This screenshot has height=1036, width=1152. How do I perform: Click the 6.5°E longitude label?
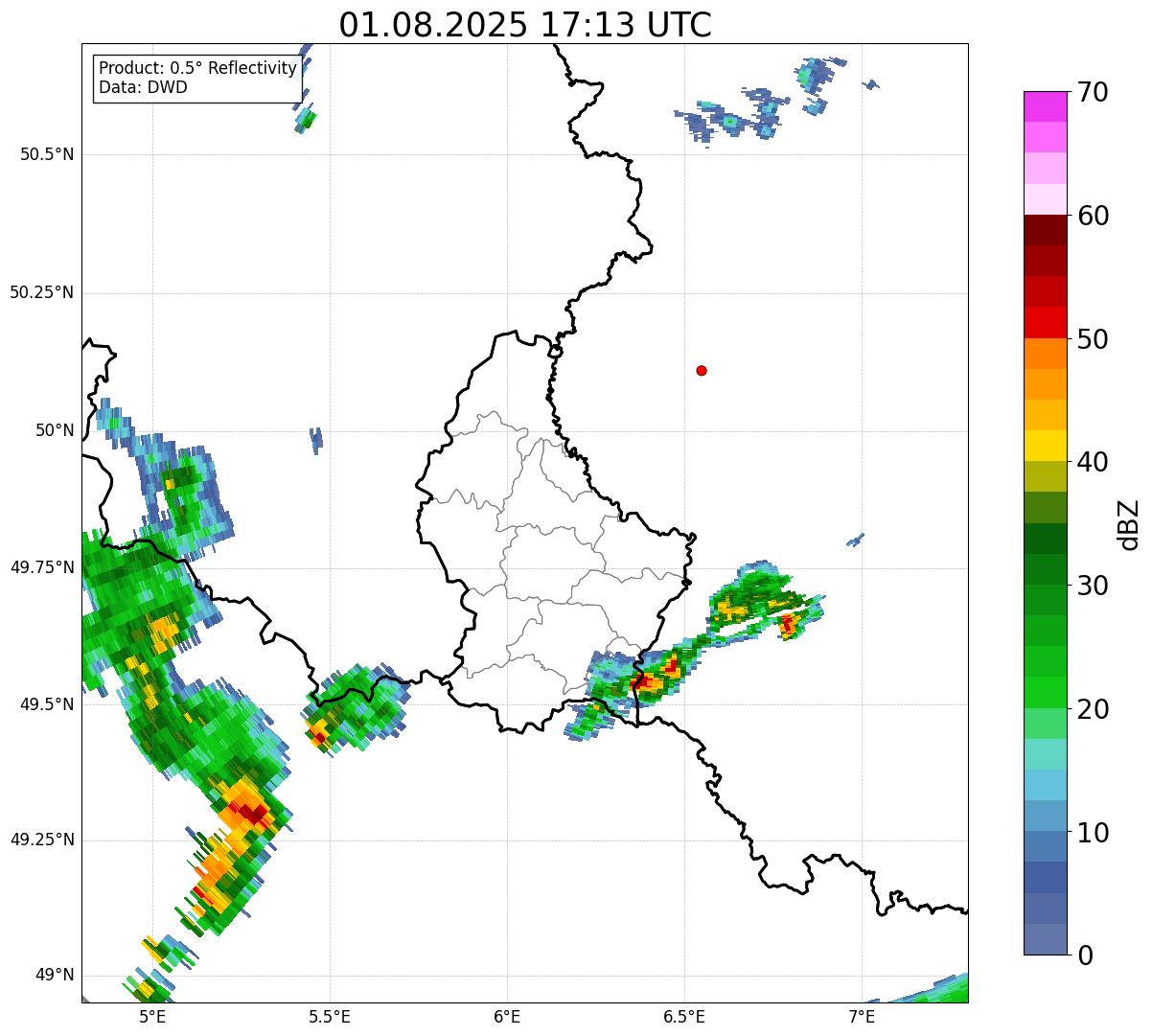[684, 1017]
